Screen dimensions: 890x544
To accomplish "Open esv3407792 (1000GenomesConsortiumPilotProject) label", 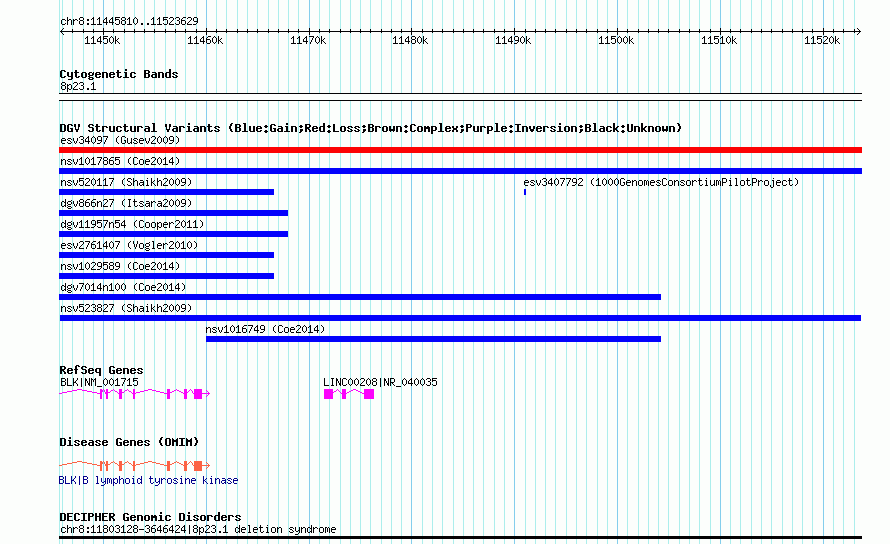I will pyautogui.click(x=661, y=182).
